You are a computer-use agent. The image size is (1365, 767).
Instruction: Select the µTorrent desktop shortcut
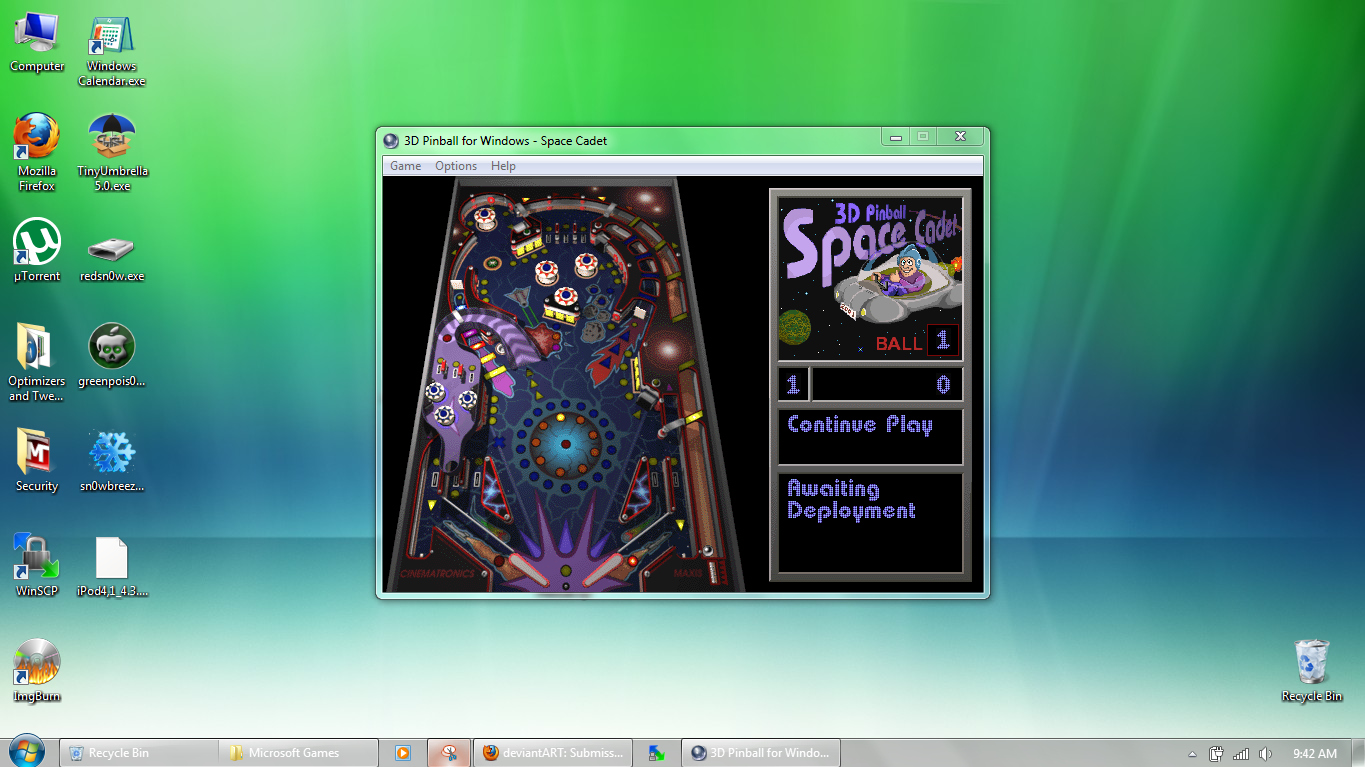tap(37, 250)
